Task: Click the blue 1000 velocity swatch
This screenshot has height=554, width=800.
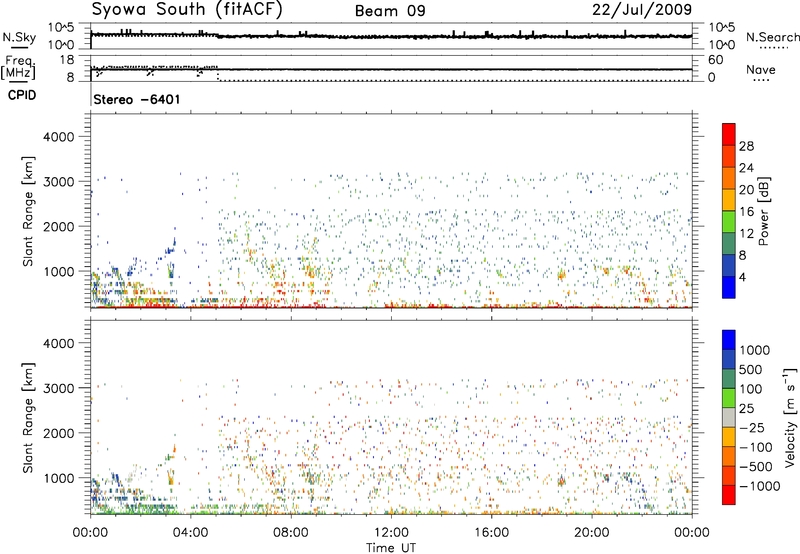Action: pos(729,340)
